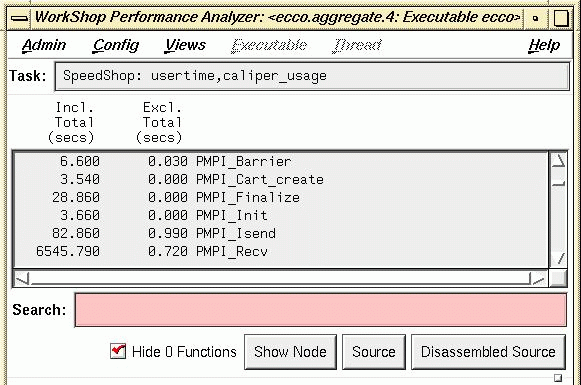
Task: Open the window menu button in title bar
Action: tap(19, 18)
